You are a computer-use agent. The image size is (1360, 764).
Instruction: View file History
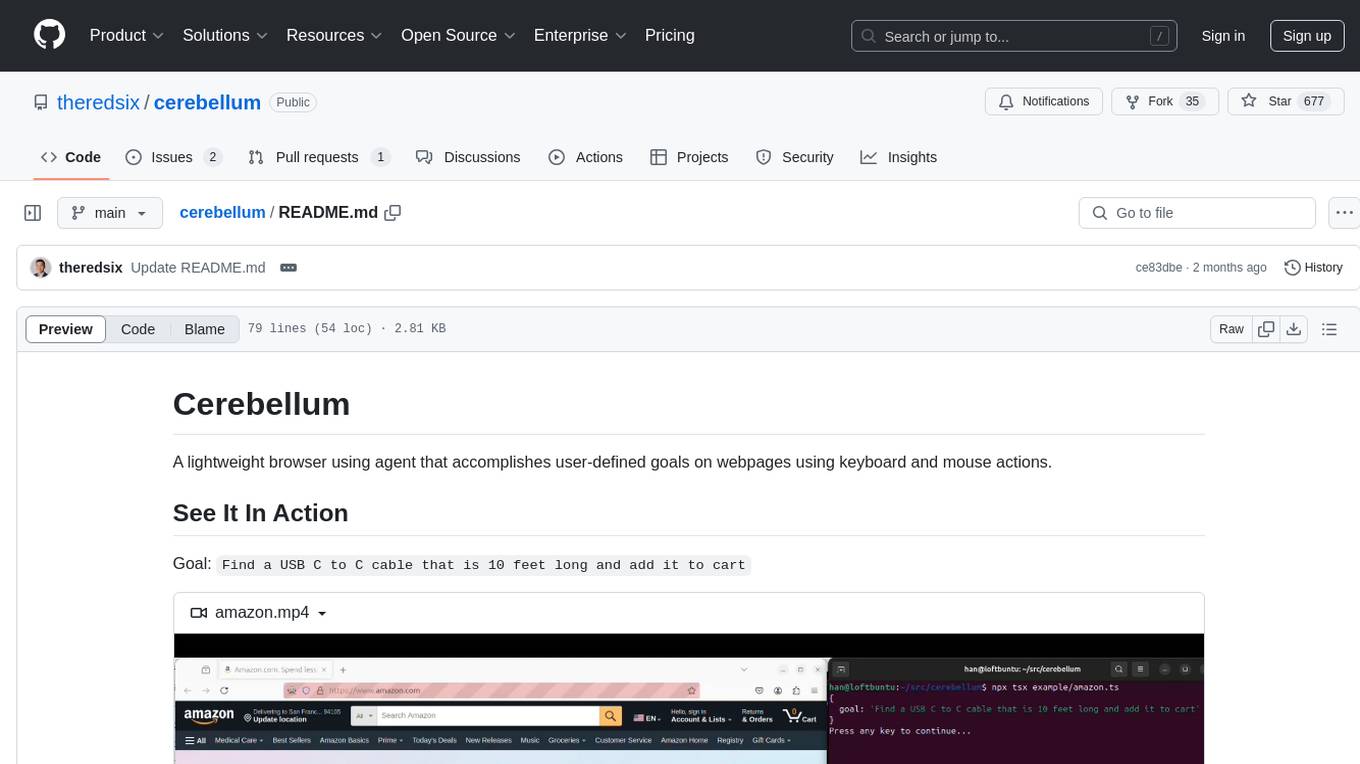[1313, 268]
